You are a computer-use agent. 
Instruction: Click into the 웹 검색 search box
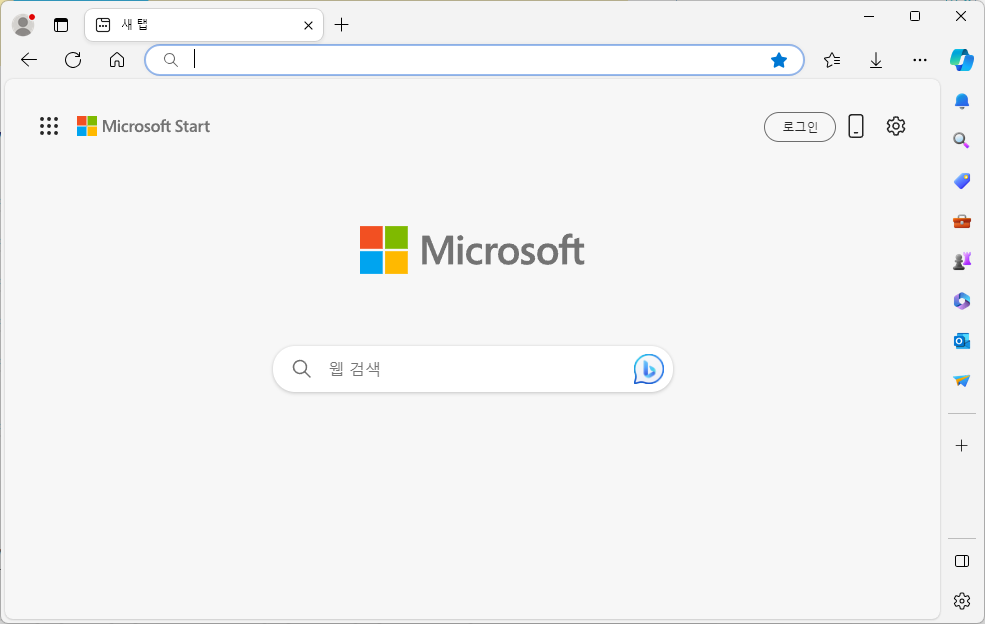[x=472, y=369]
